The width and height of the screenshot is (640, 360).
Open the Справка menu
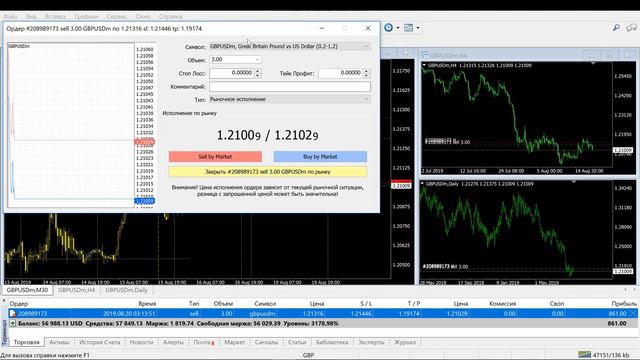click(x=170, y=16)
